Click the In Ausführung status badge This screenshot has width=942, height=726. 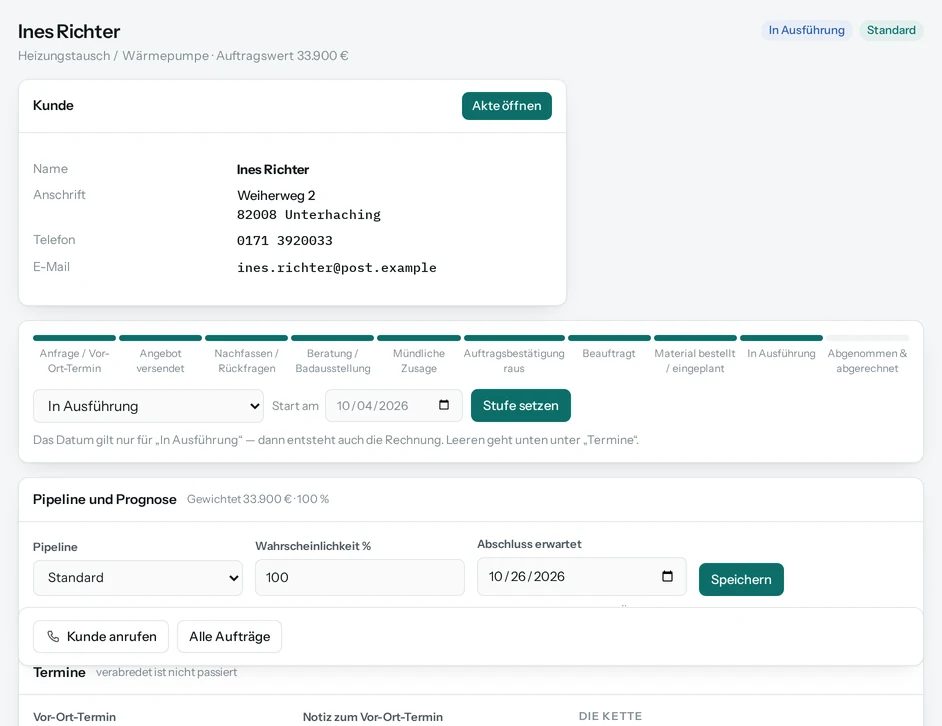[806, 30]
